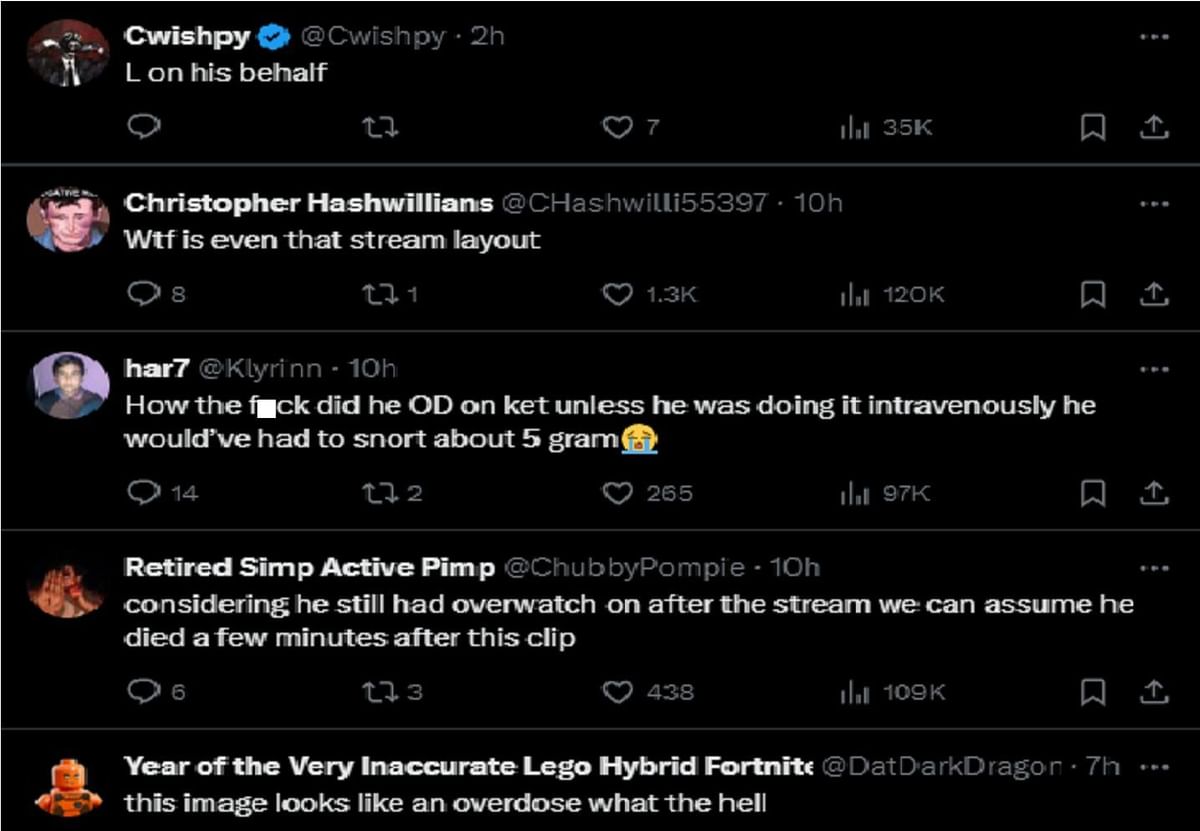Open more options on har7's tweet
1200x831 pixels.
pos(1153,369)
